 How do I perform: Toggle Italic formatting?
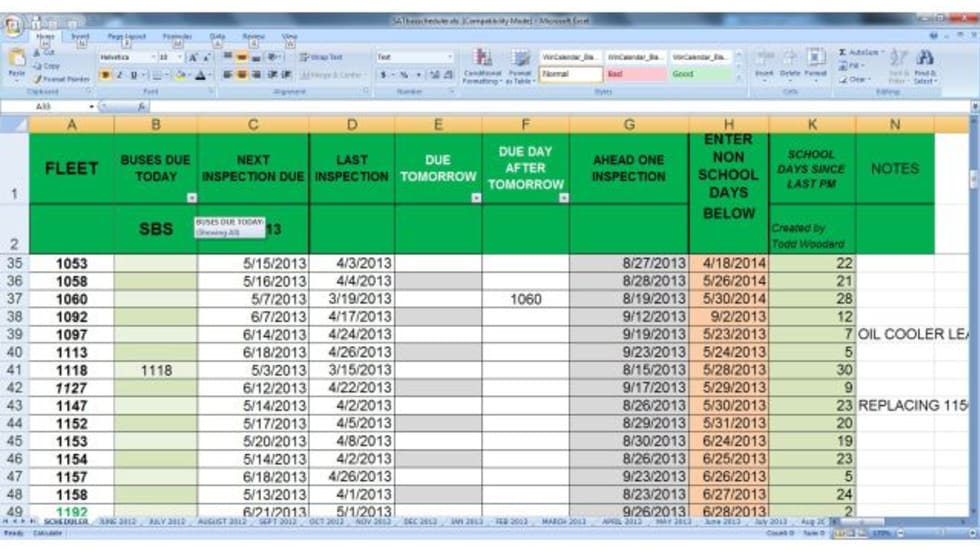pyautogui.click(x=119, y=75)
